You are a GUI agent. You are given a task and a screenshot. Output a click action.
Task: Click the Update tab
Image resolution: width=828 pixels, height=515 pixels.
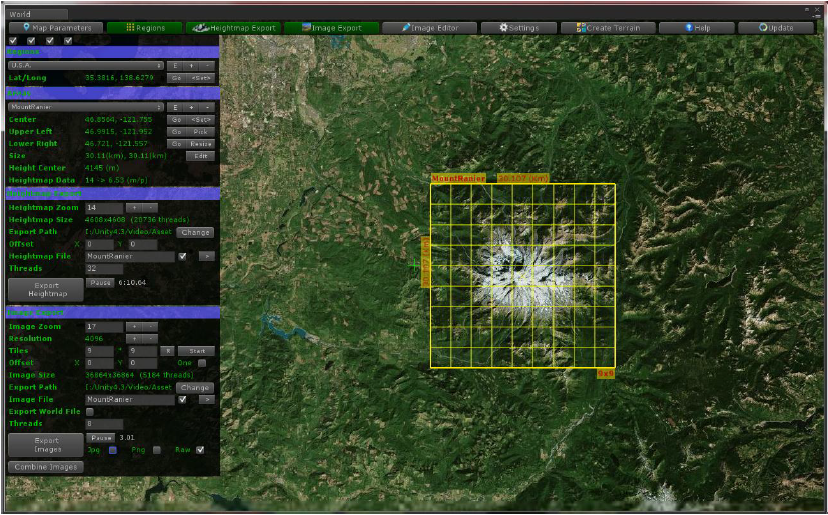coord(776,28)
